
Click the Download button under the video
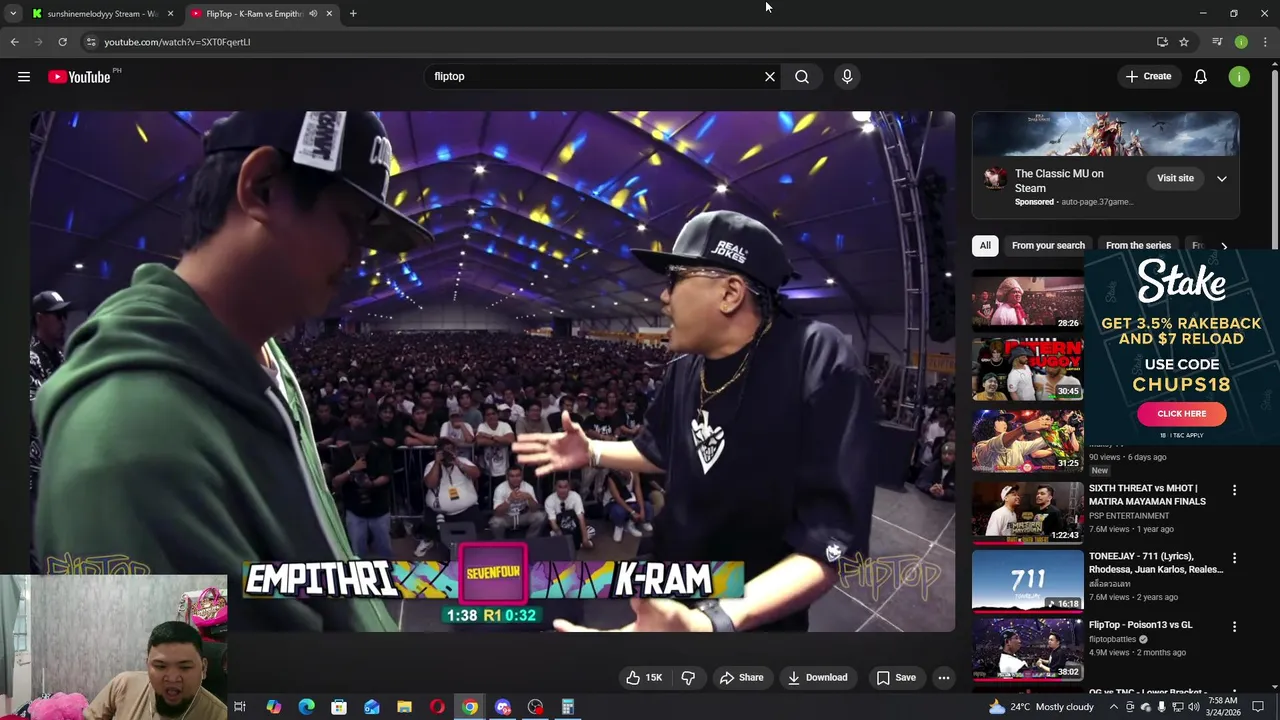[818, 678]
